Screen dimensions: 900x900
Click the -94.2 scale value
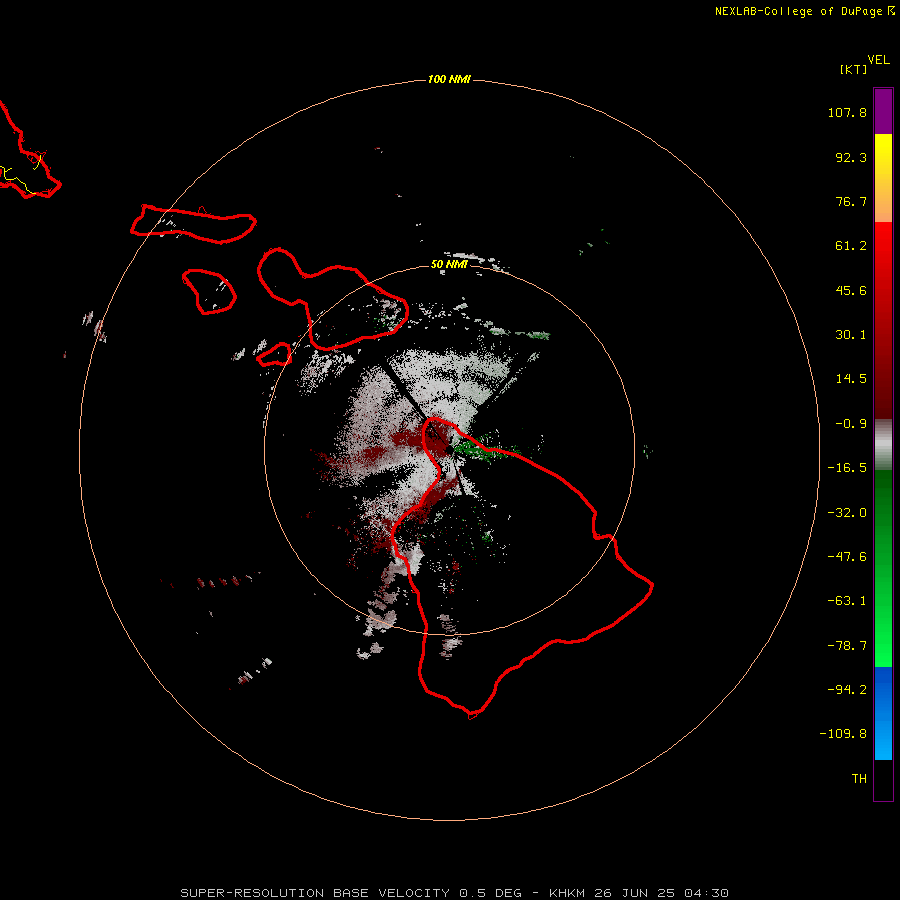coord(847,689)
